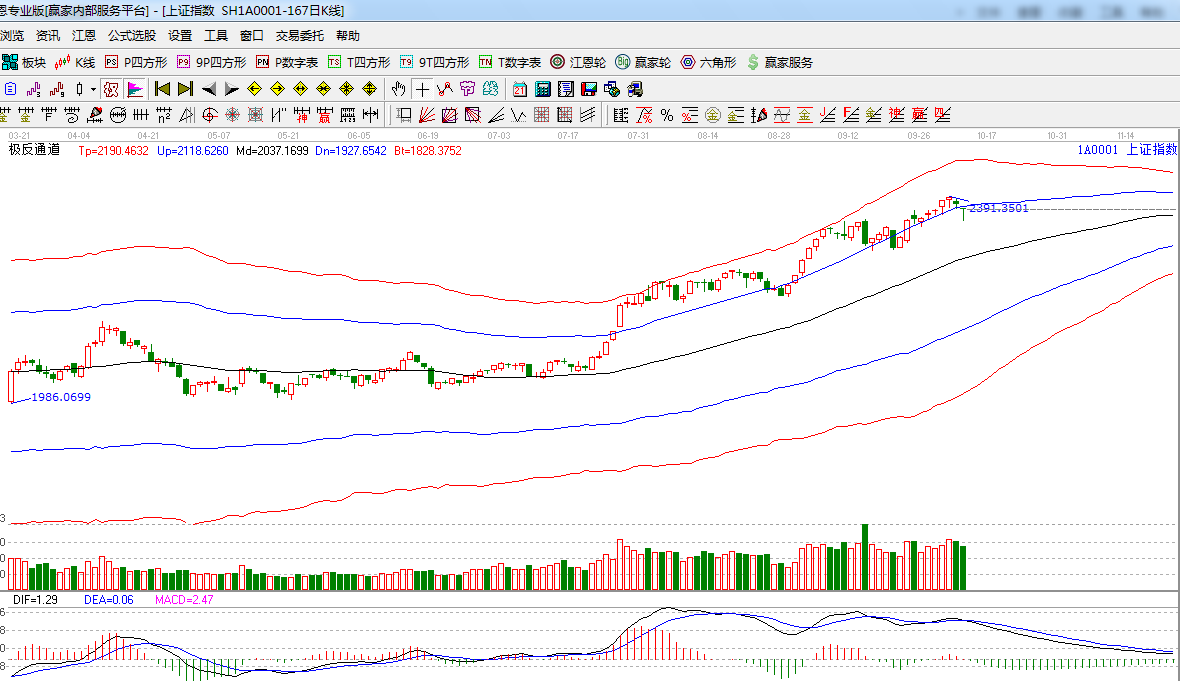Toggle the colored flag chart button
Screen dimensions: 1180x681
tap(135, 89)
